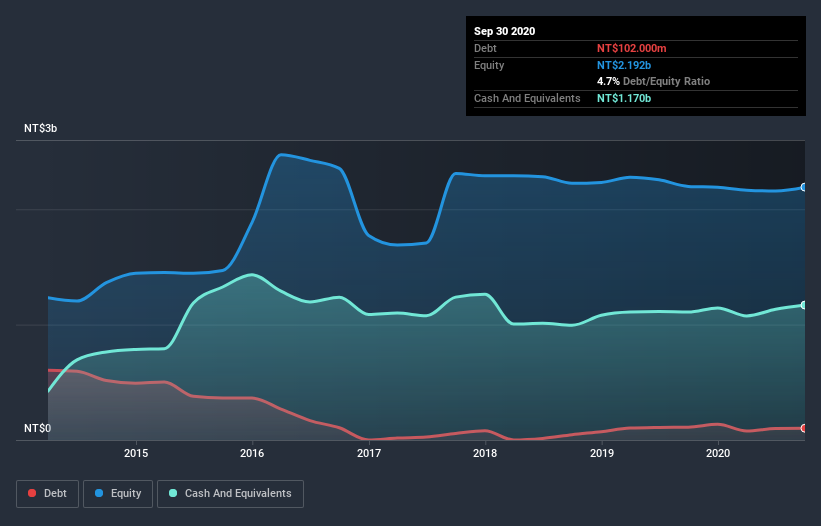Screen dimensions: 821x526
Task: Toggle the Cash And Equivalents legend button
Action: [230, 494]
